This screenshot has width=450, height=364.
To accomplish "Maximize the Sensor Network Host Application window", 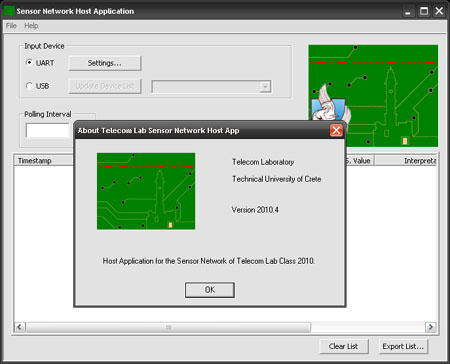I will pyautogui.click(x=424, y=11).
